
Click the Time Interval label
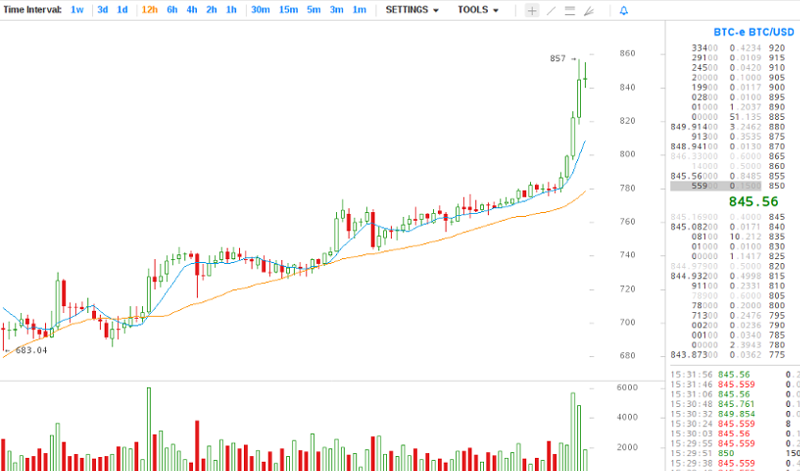click(32, 10)
